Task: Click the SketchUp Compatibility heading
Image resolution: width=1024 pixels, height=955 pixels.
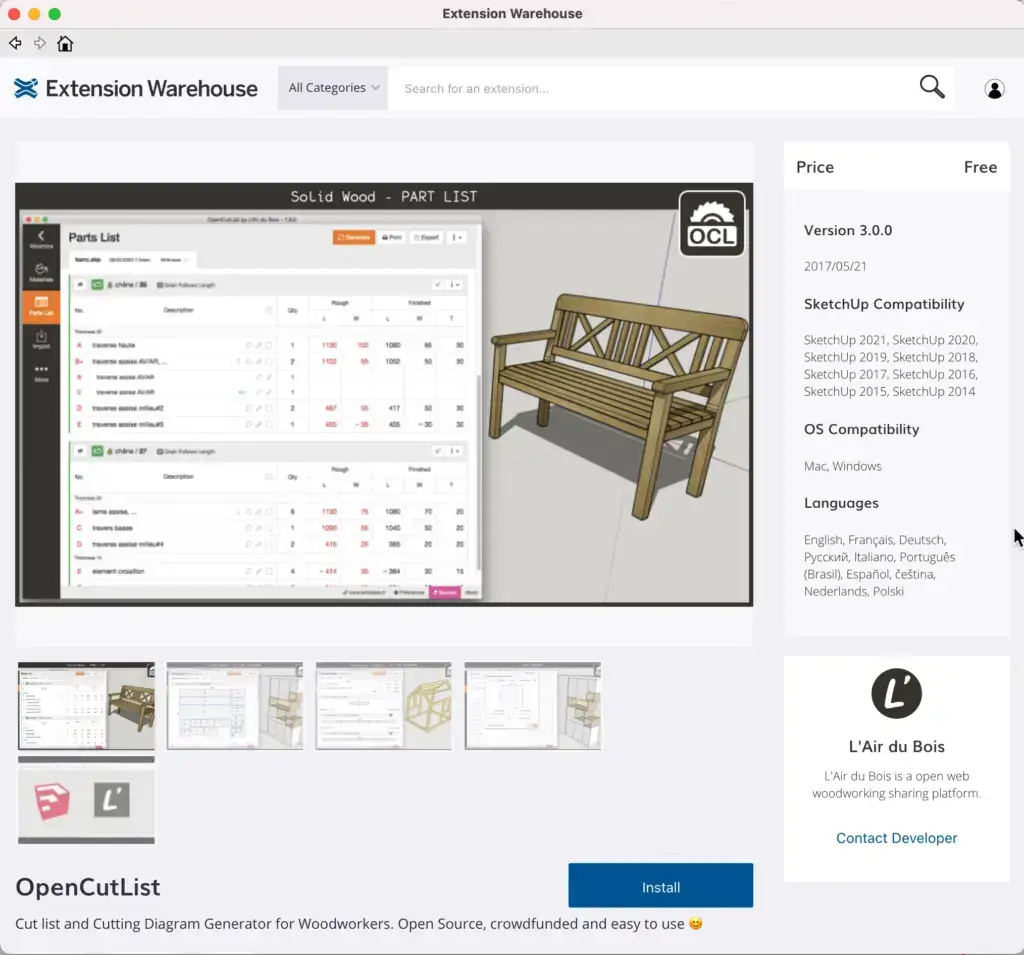Action: pyautogui.click(x=884, y=304)
